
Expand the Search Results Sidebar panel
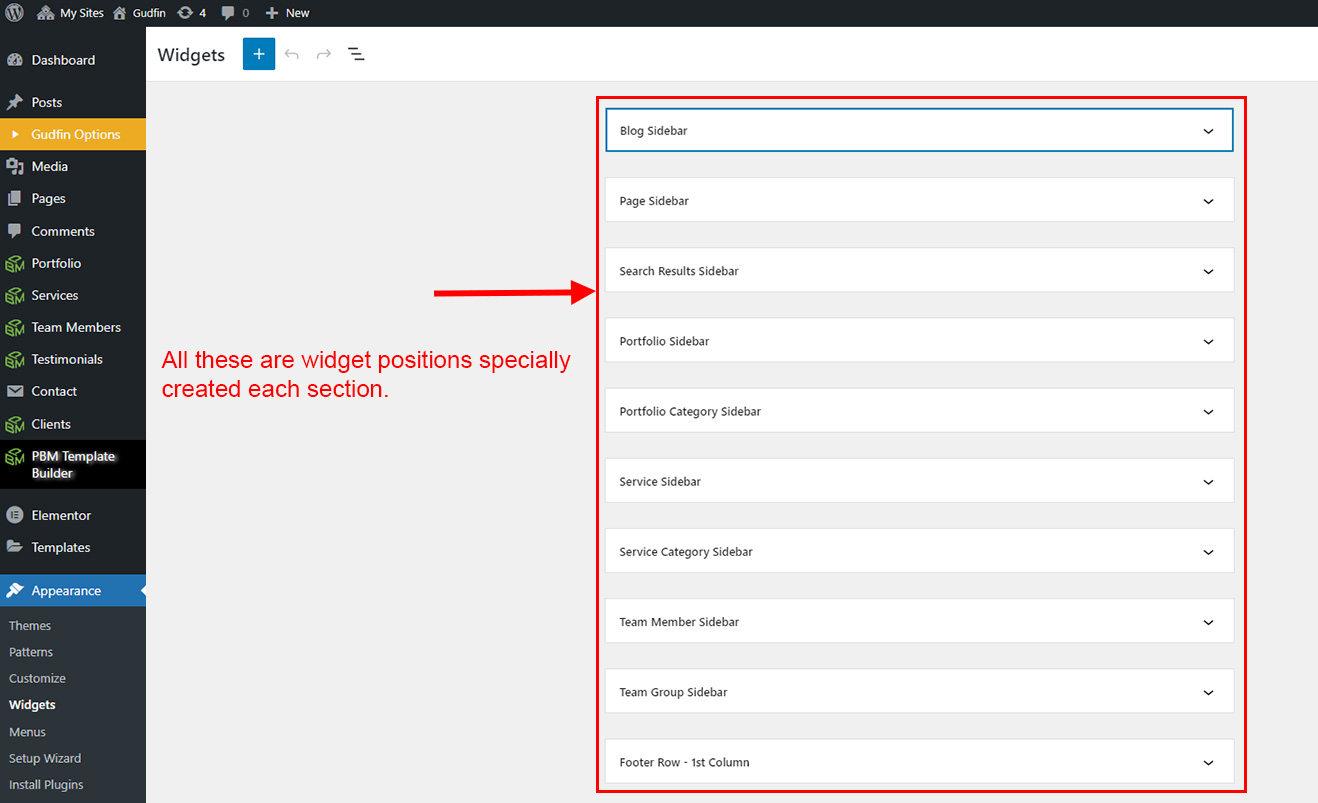1208,271
